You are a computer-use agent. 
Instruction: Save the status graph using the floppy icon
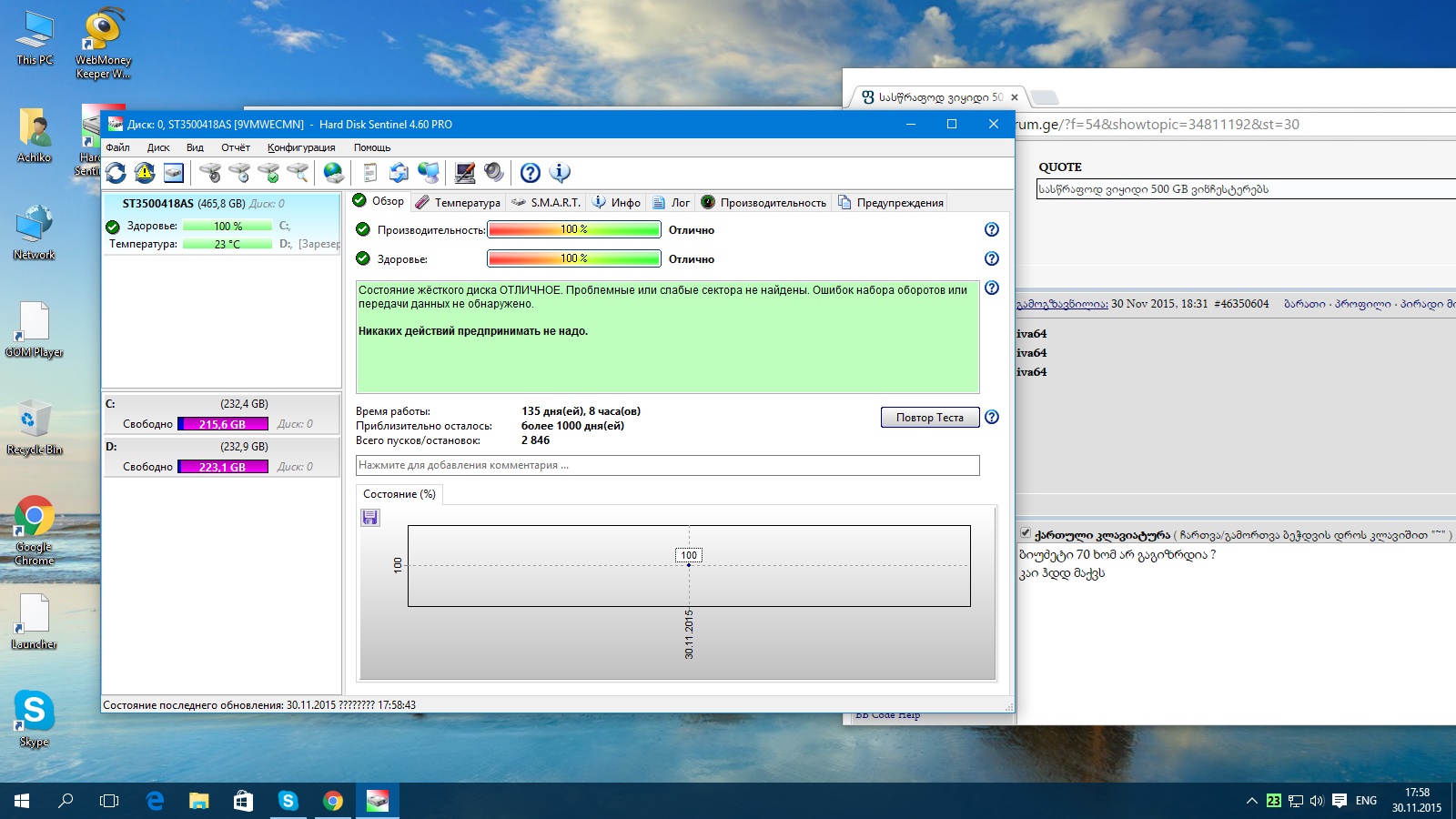coord(370,518)
